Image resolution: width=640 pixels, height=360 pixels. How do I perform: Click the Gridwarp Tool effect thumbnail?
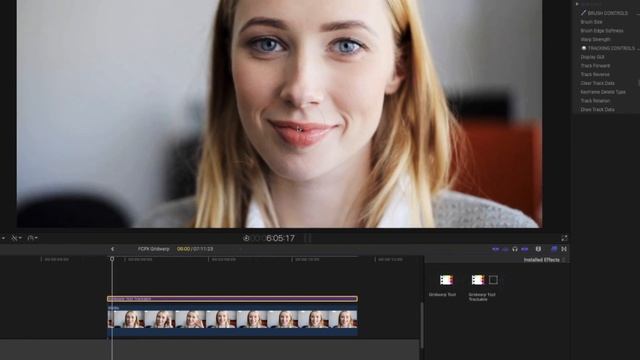click(x=446, y=280)
